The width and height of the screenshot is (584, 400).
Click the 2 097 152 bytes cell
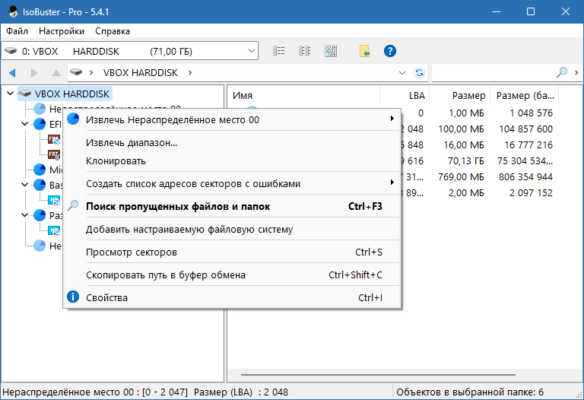[531, 193]
